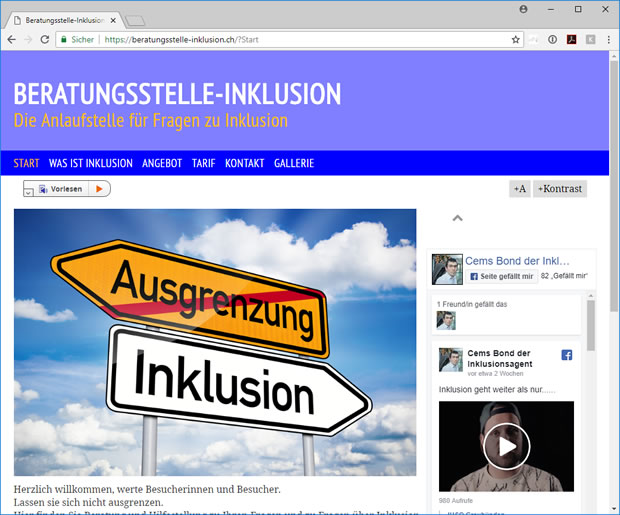This screenshot has width=620, height=515.
Task: Toggle high contrast with +Kontrast button
Action: click(x=560, y=189)
